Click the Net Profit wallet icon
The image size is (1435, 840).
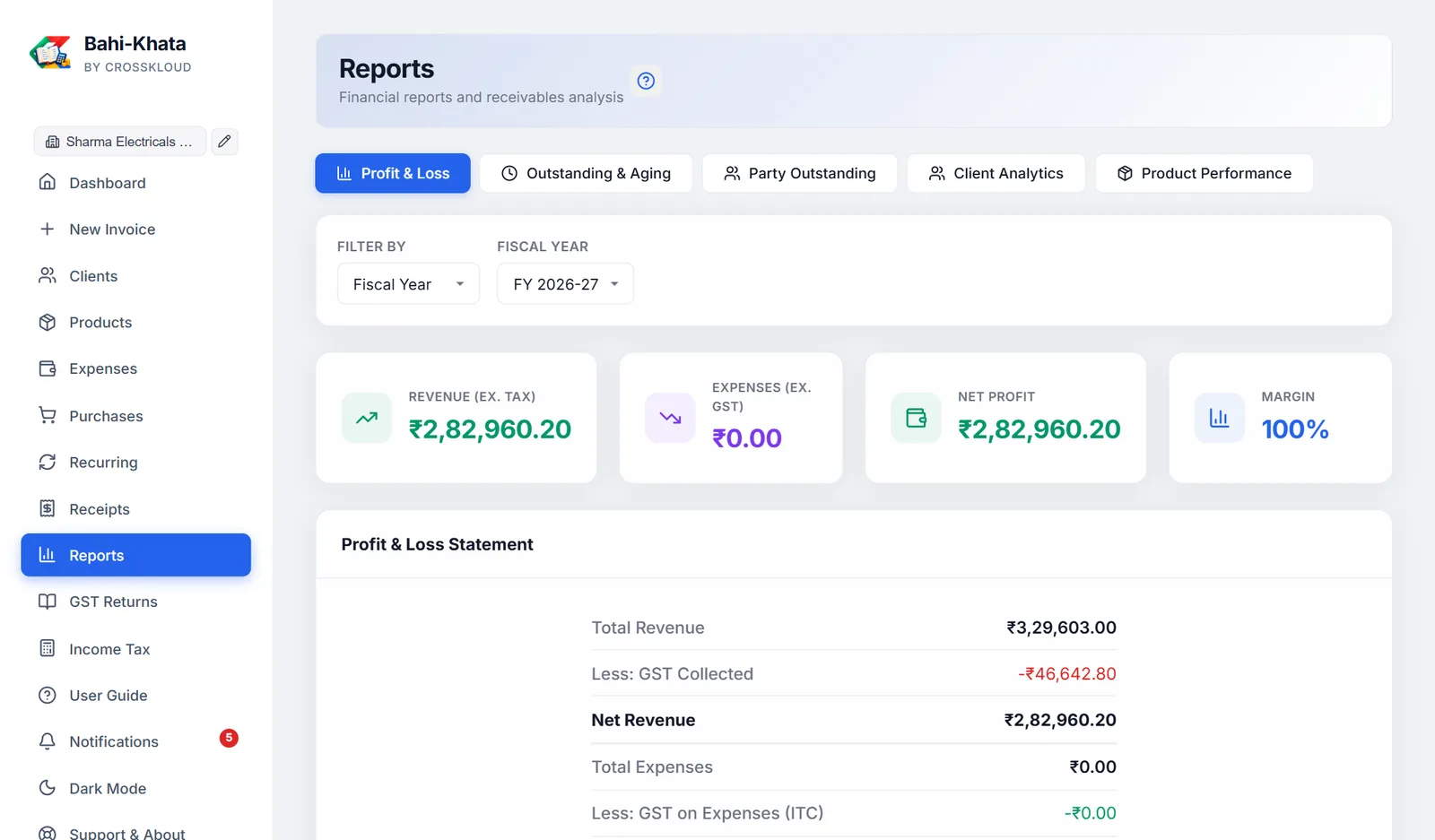tap(916, 418)
